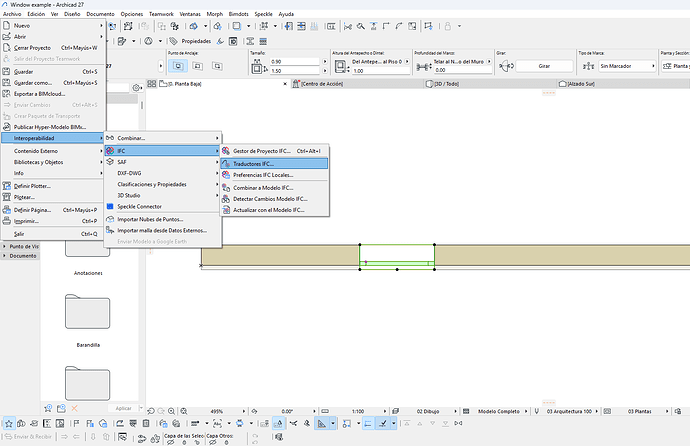Toggle the highlighted snap checkmark button
The image size is (690, 446).
tap(383, 424)
